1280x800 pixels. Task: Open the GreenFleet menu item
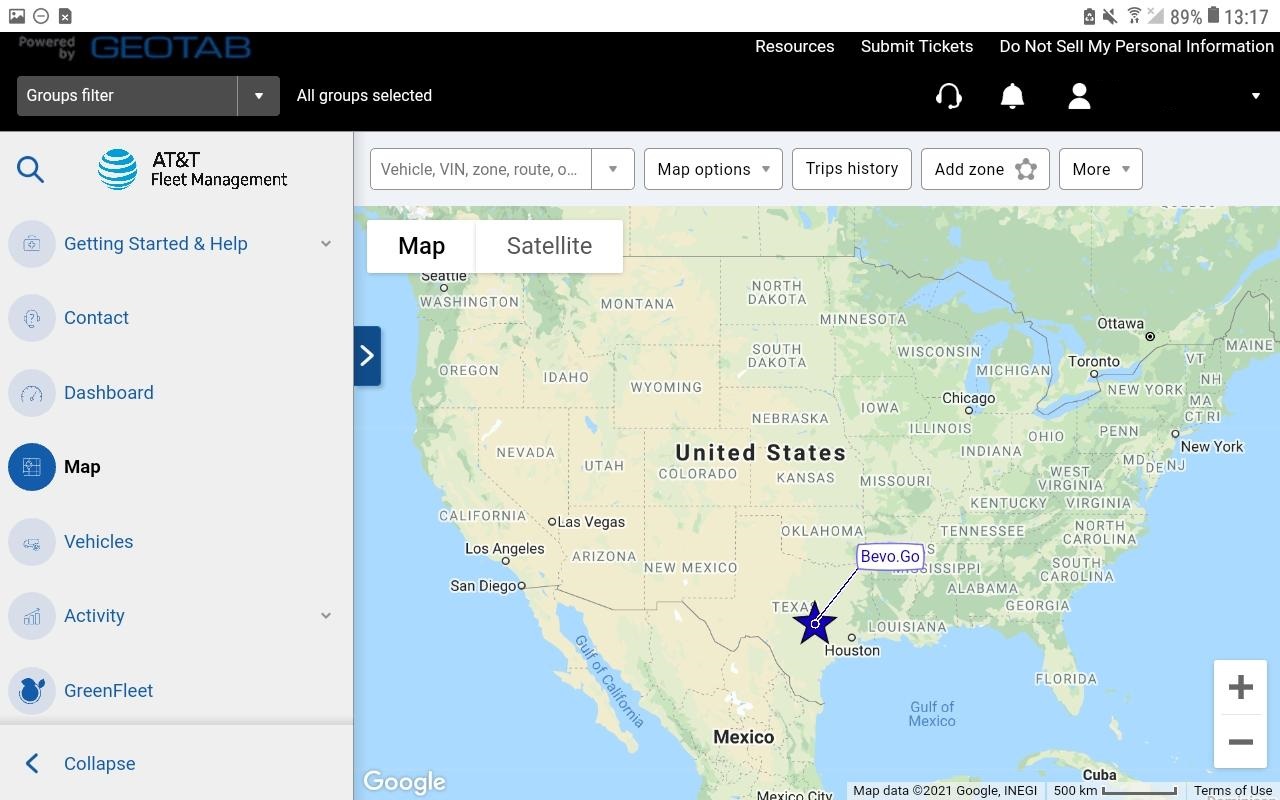pos(108,691)
